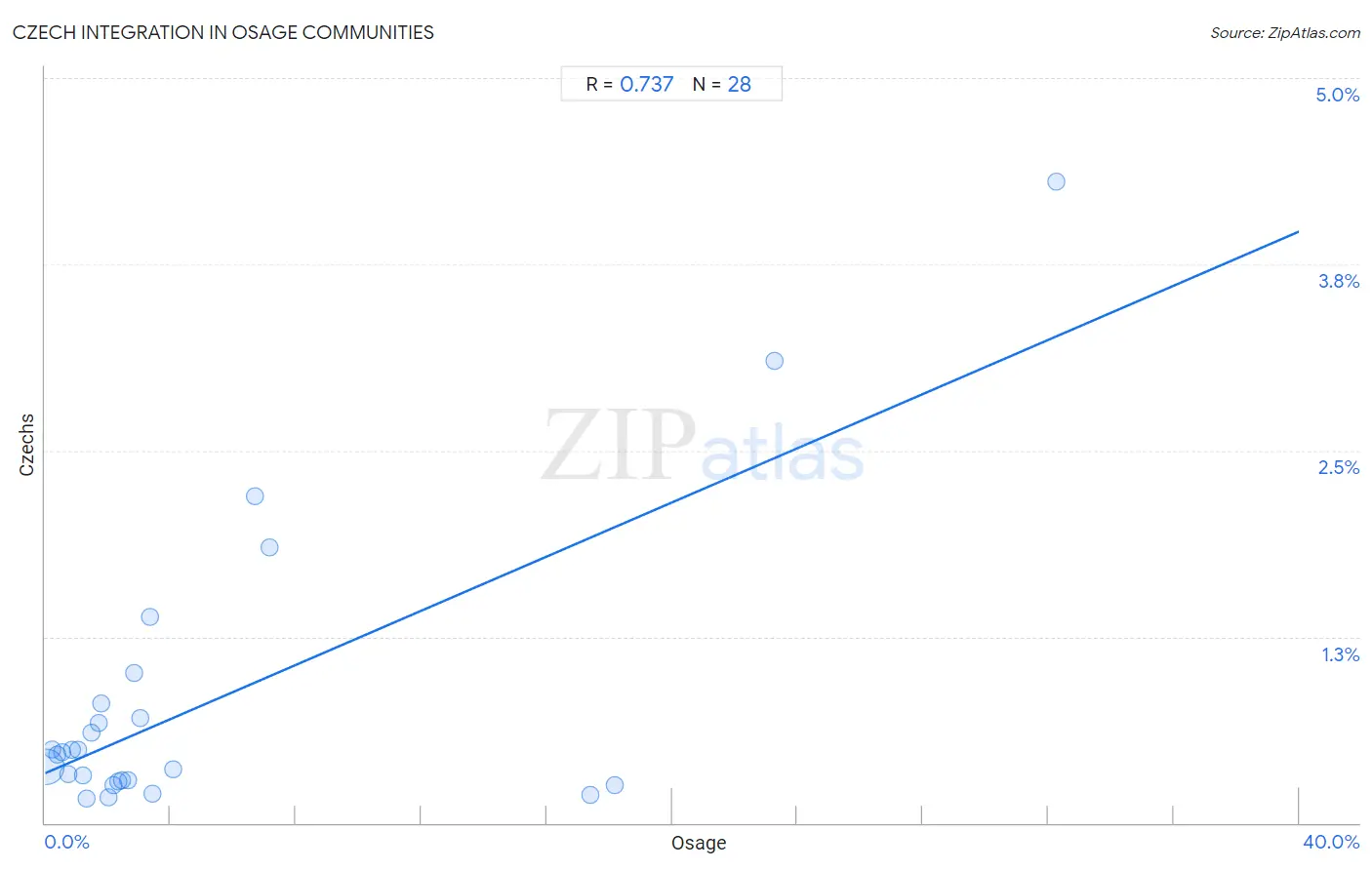
Task: Select the data point near 1.9% Czechs
Action: point(269,547)
